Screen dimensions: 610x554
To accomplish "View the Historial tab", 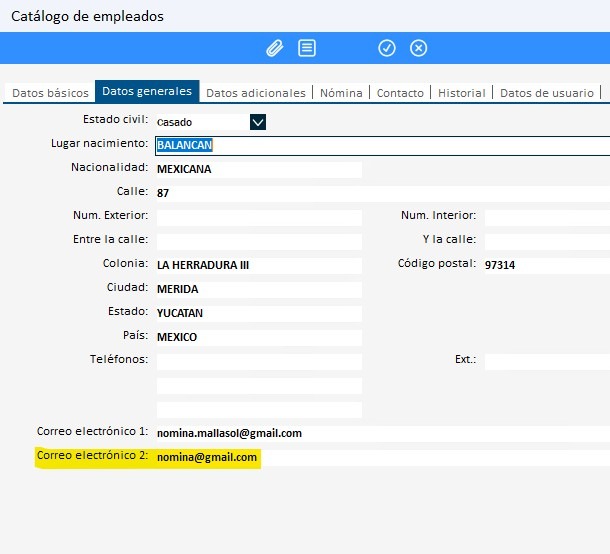I will (462, 93).
